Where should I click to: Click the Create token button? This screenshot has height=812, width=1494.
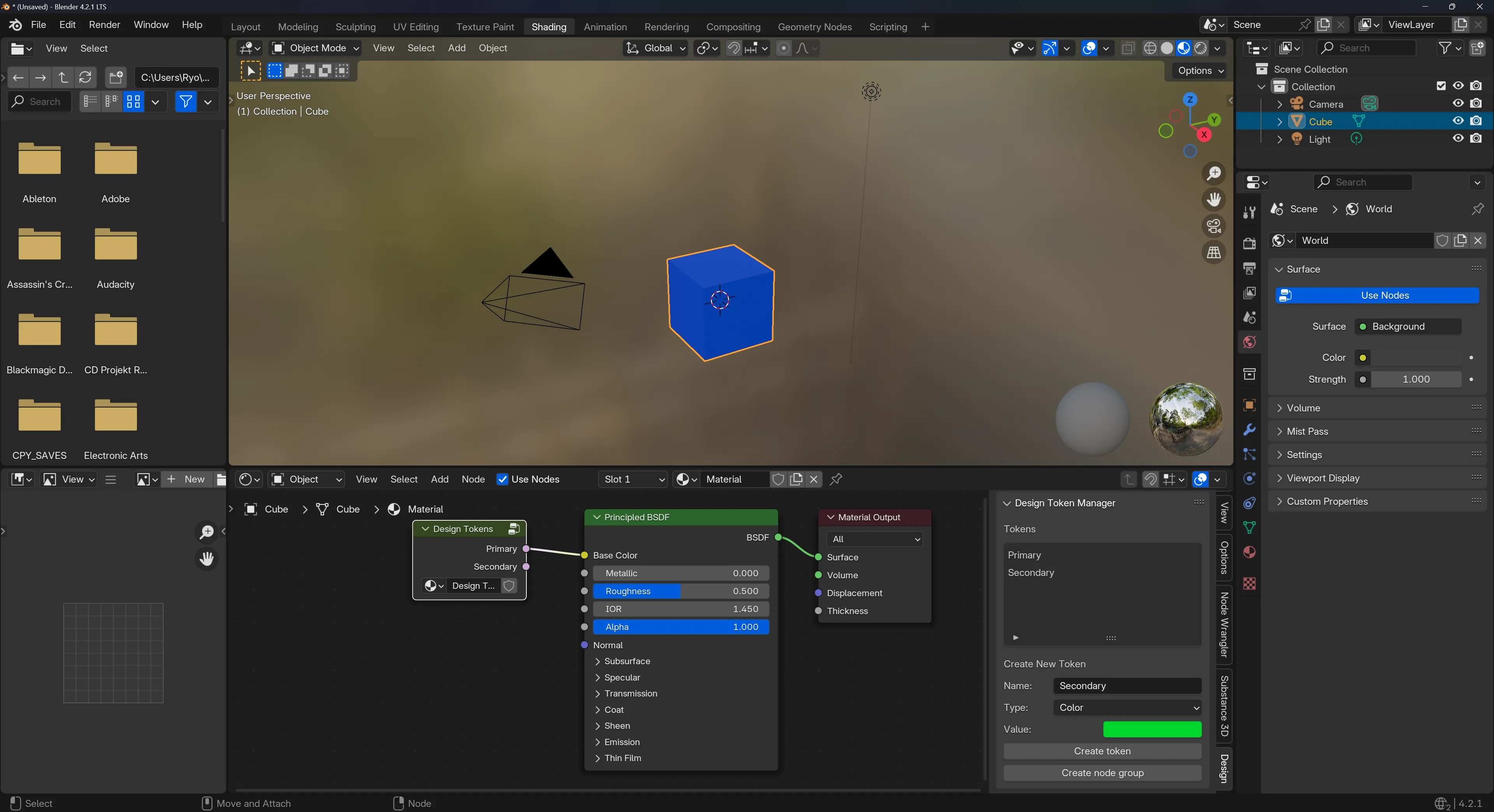(x=1102, y=751)
